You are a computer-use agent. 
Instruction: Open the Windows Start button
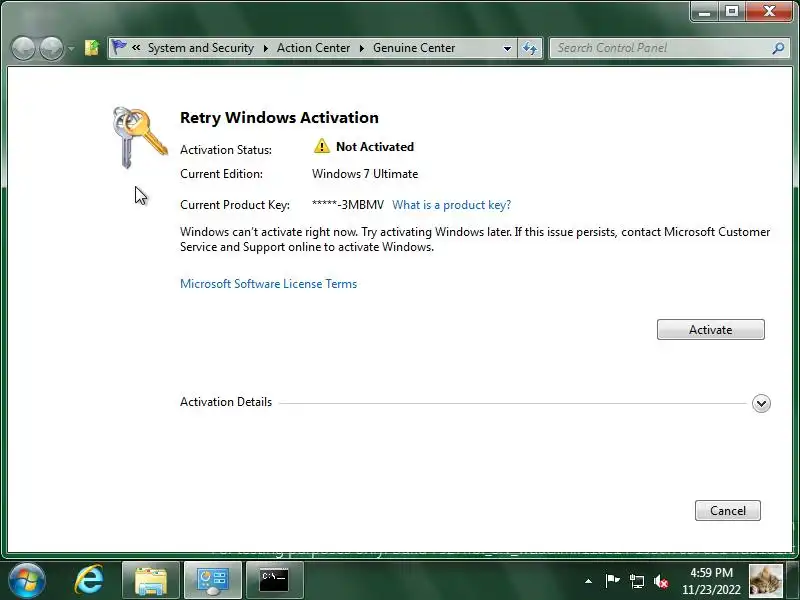27,581
